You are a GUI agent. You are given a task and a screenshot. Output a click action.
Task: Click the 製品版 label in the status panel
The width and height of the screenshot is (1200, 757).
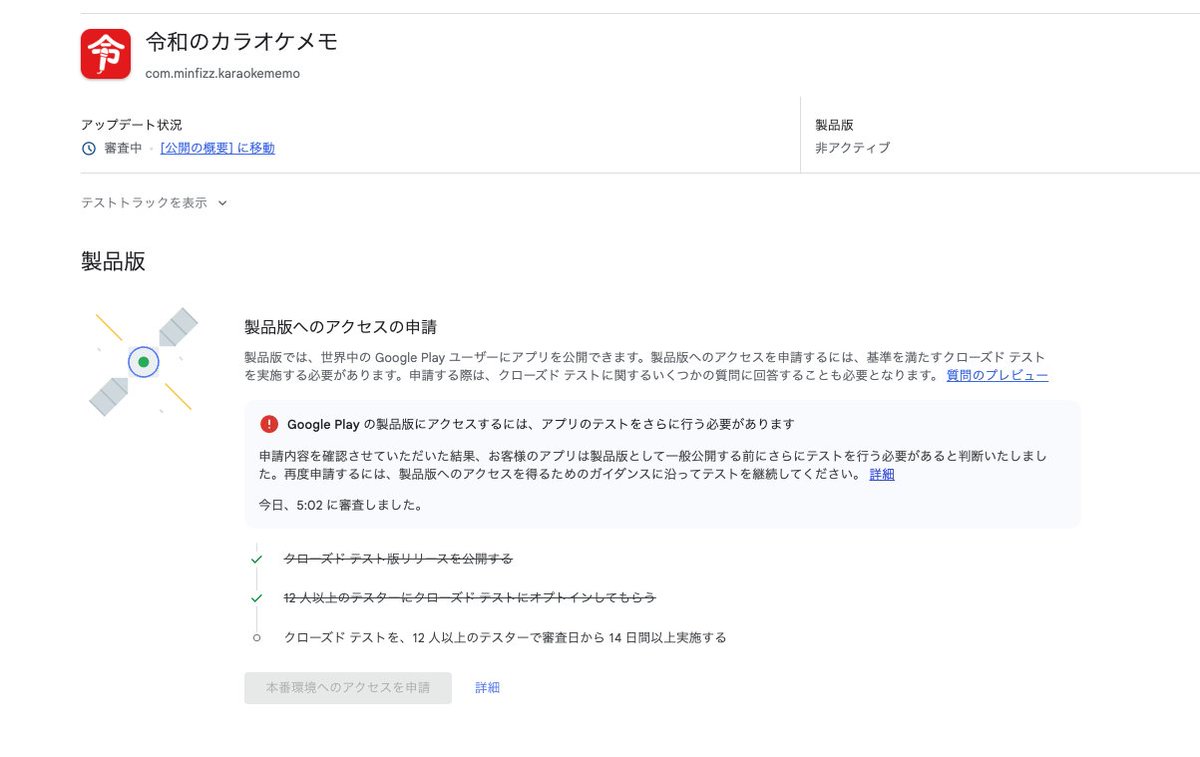[834, 125]
